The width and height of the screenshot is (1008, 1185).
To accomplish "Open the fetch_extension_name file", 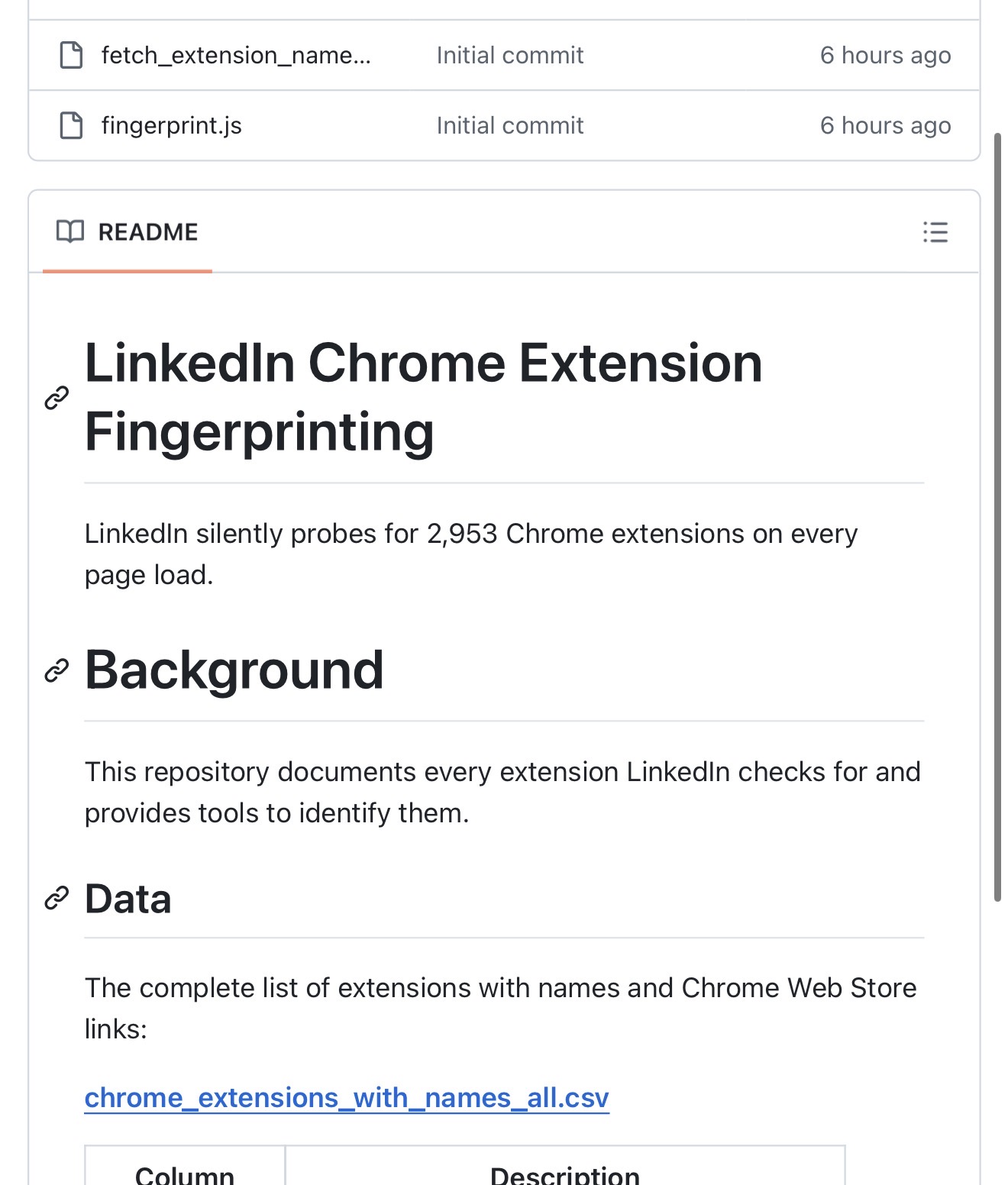I will pyautogui.click(x=235, y=55).
